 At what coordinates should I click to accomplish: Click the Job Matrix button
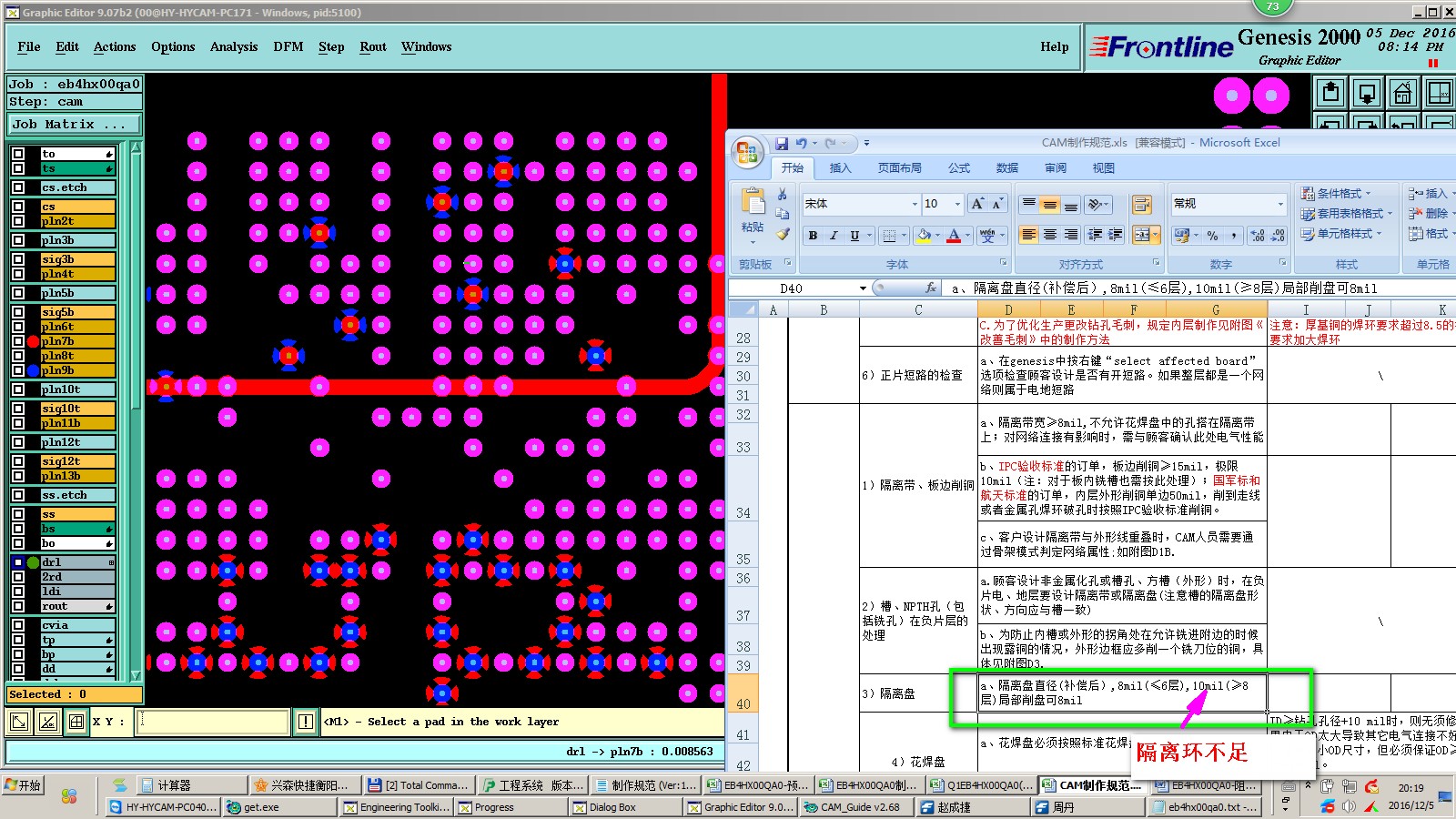click(x=75, y=125)
